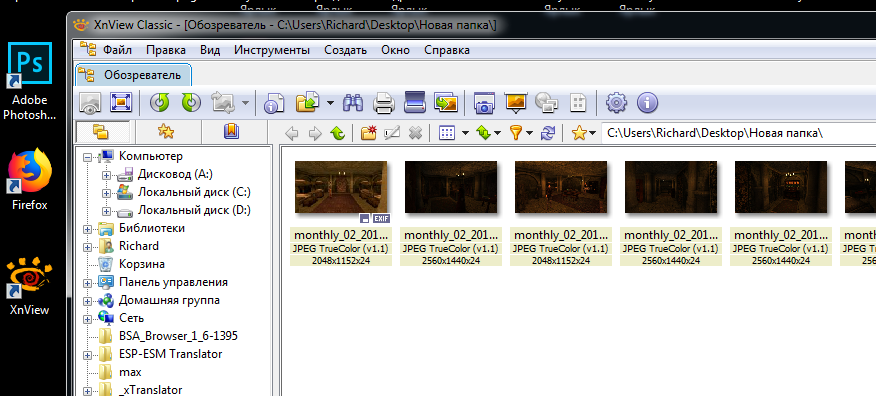Open the Файл menu

pyautogui.click(x=117, y=50)
